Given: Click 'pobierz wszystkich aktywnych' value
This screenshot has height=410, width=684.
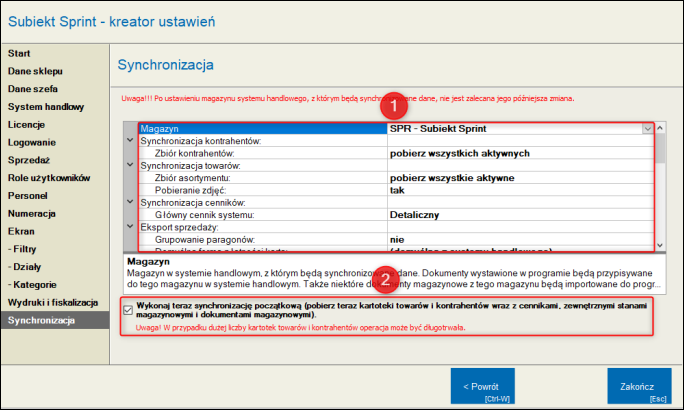Looking at the screenshot, I should point(460,154).
